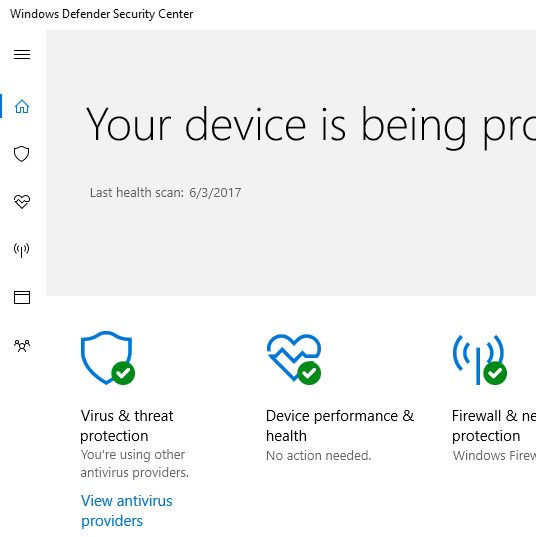This screenshot has width=536, height=537.
Task: Click the Last health scan date text
Action: tap(165, 192)
